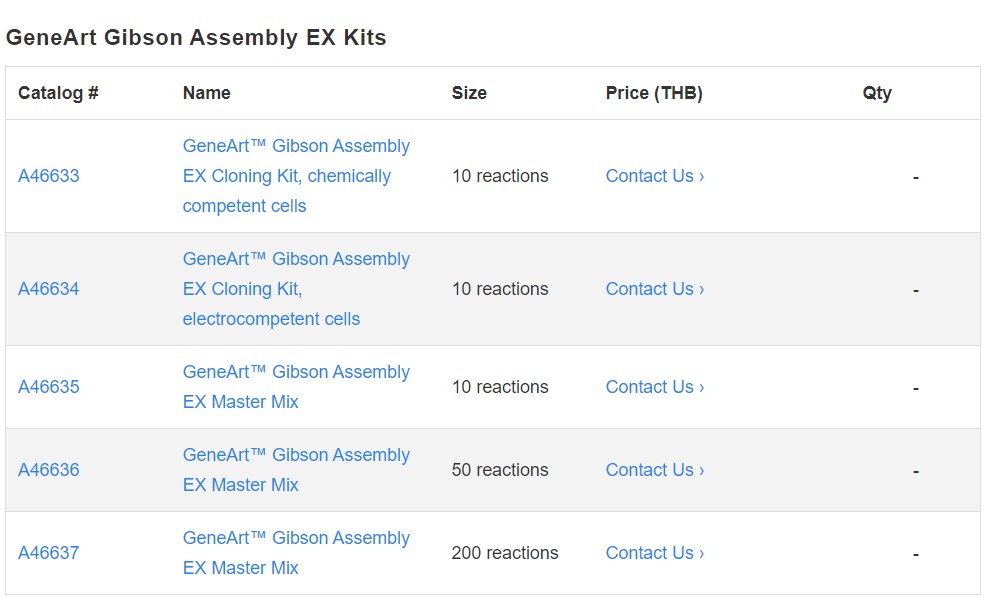Click the Catalog # column header
The width and height of the screenshot is (990, 598).
click(x=58, y=93)
